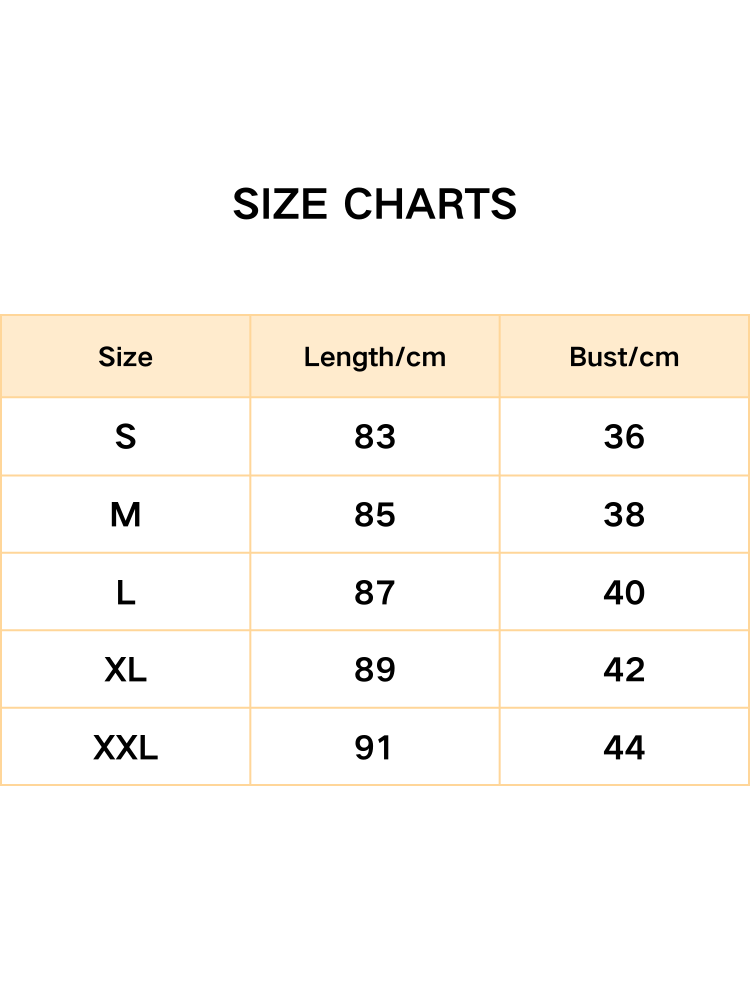
Task: Pick the bust value 36
Action: (x=624, y=437)
